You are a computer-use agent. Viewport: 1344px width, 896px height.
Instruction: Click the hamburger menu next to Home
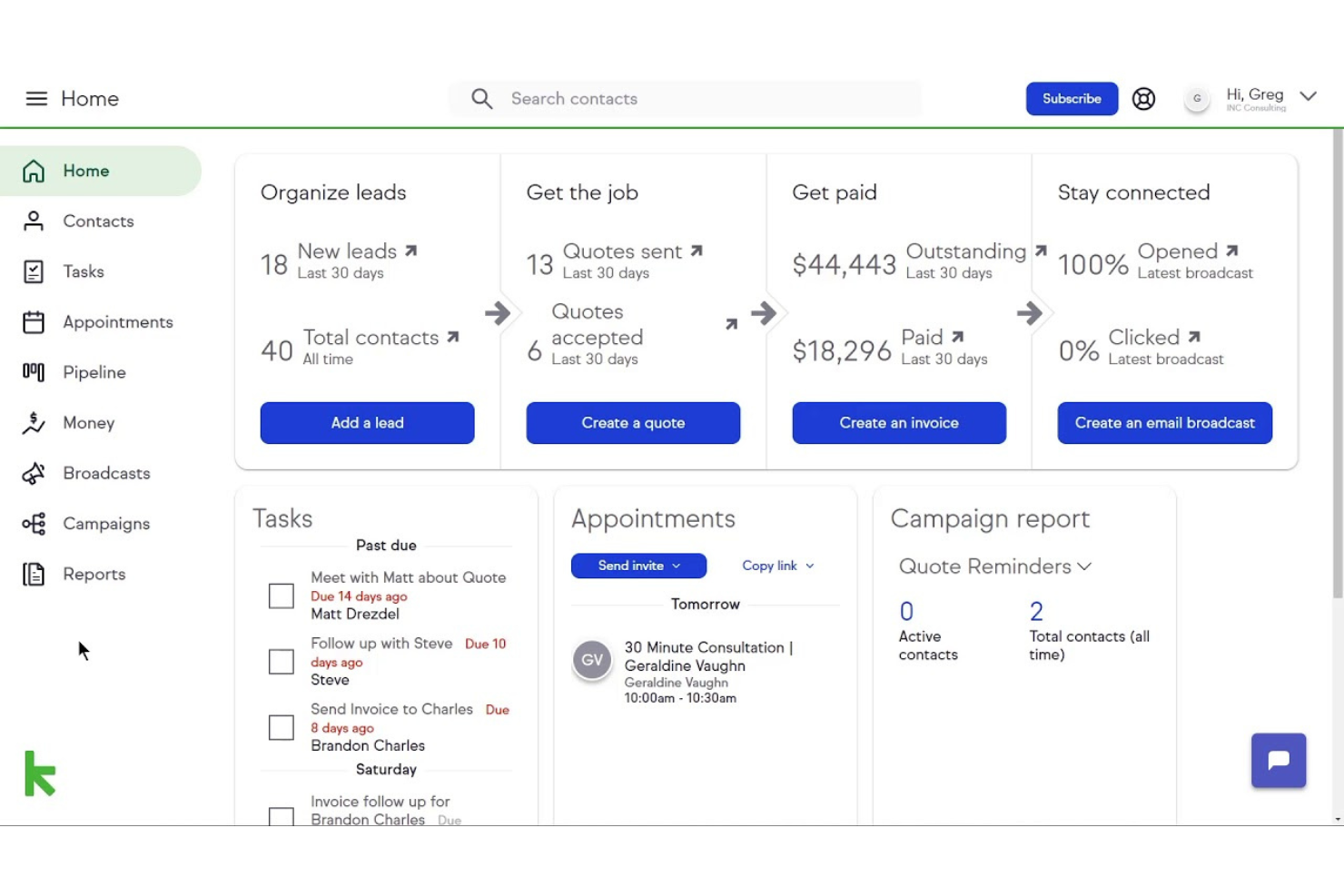36,98
